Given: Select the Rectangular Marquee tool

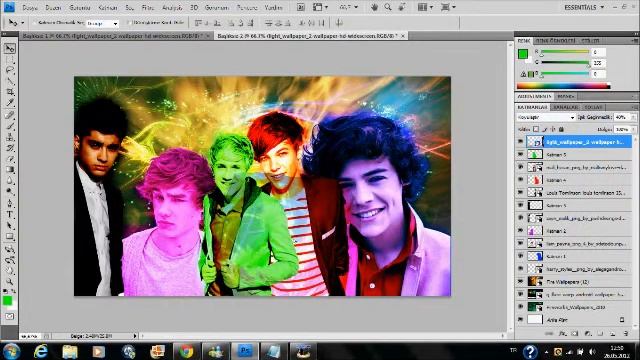Looking at the screenshot, I should point(10,60).
